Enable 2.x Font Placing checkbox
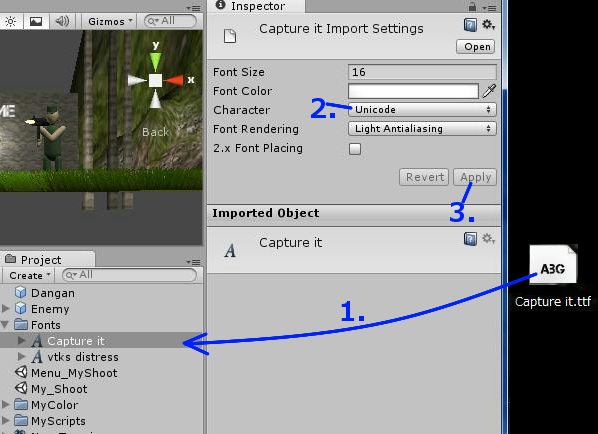The width and height of the screenshot is (598, 434). click(355, 149)
